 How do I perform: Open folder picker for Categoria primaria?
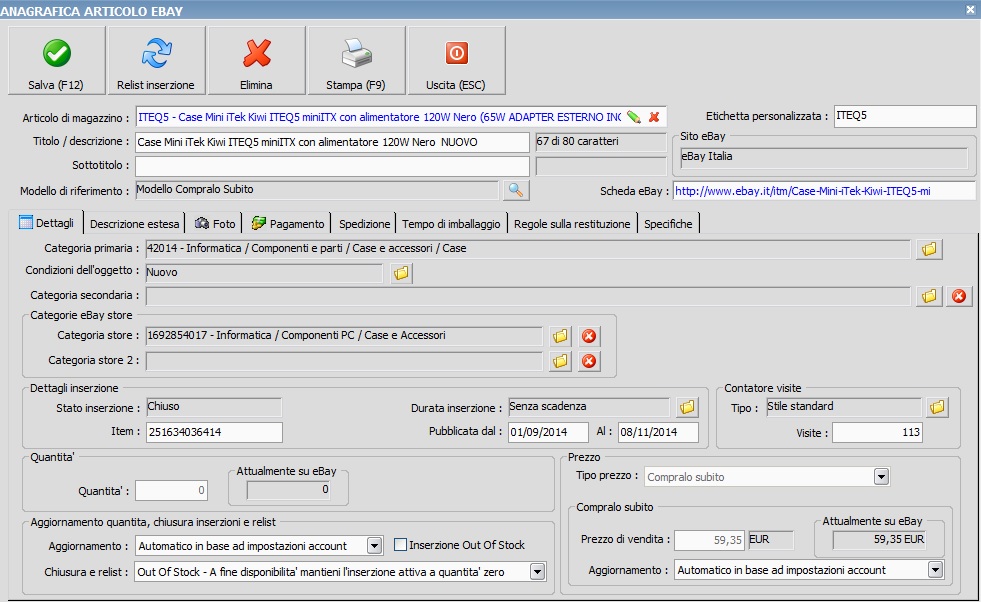(929, 249)
